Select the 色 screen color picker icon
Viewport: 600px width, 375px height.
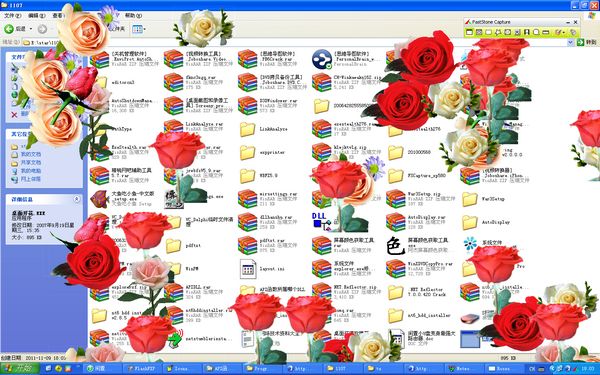pos(395,246)
